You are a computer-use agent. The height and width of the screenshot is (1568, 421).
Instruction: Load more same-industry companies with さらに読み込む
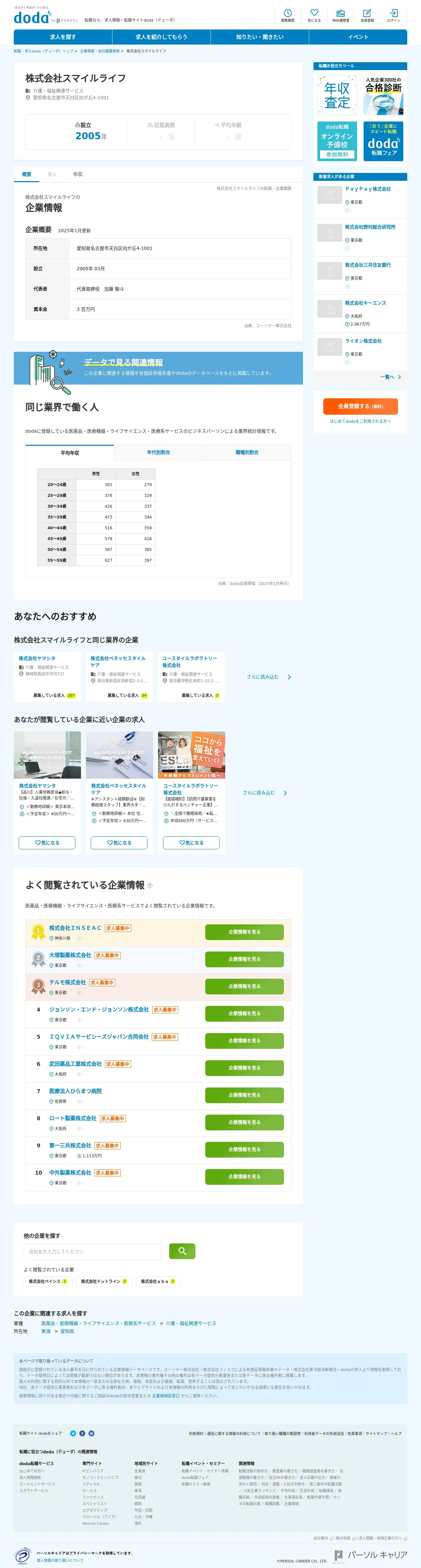tap(269, 677)
